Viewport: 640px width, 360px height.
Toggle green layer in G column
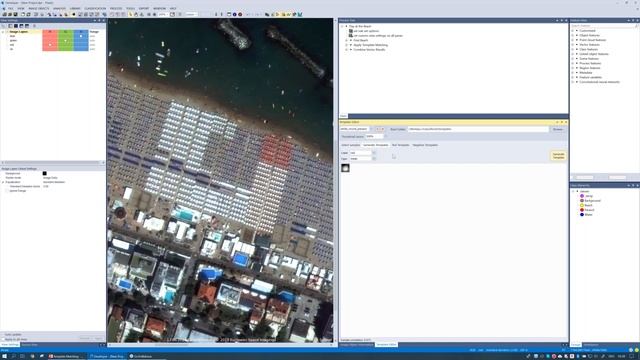tap(65, 40)
